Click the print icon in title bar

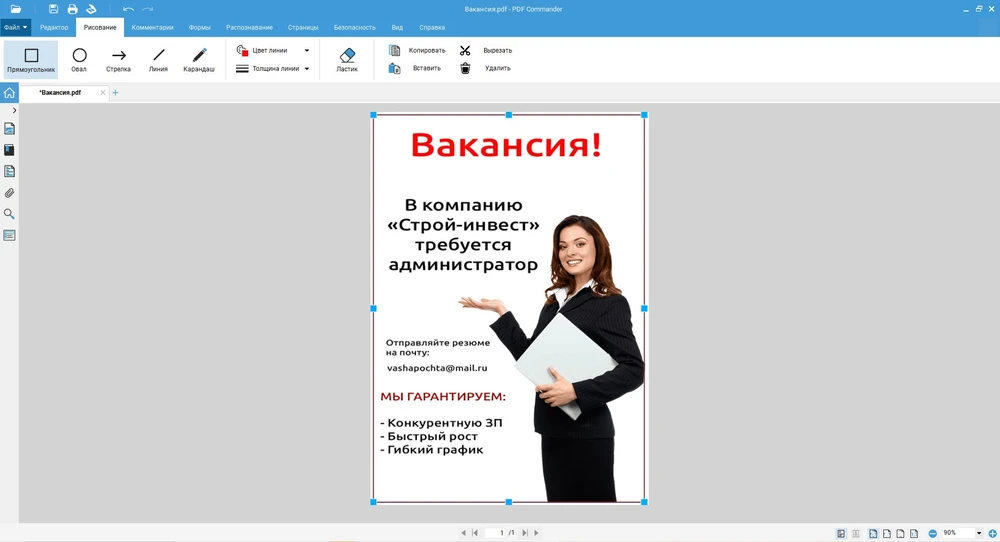coord(72,9)
